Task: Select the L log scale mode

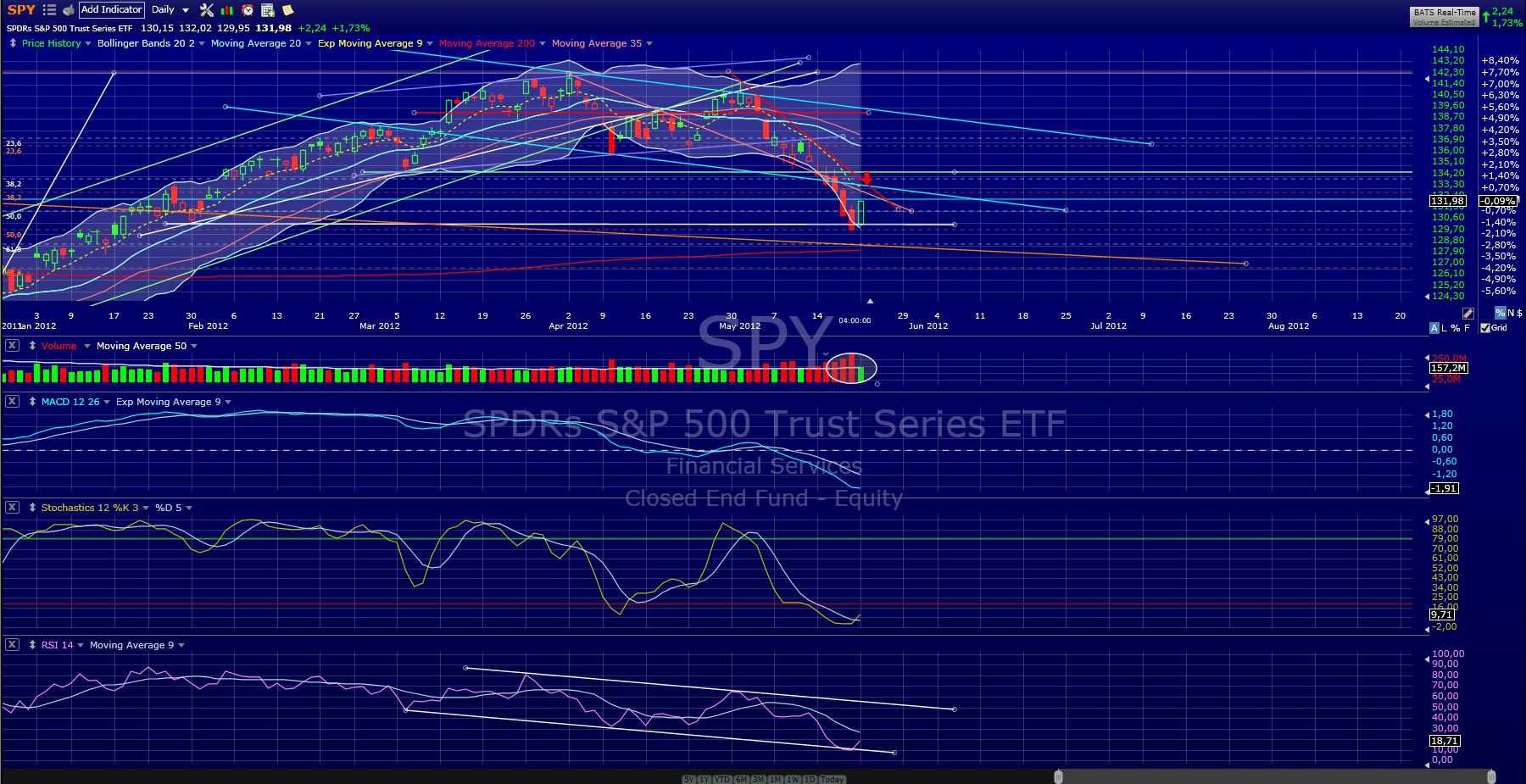Action: pos(1444,328)
